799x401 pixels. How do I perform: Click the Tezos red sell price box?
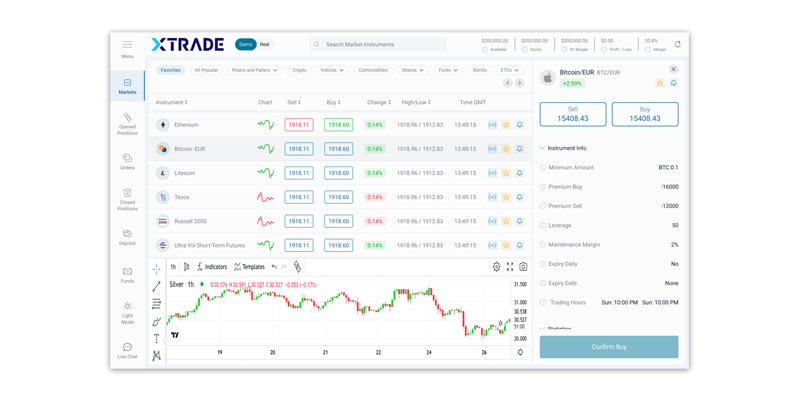pos(298,197)
